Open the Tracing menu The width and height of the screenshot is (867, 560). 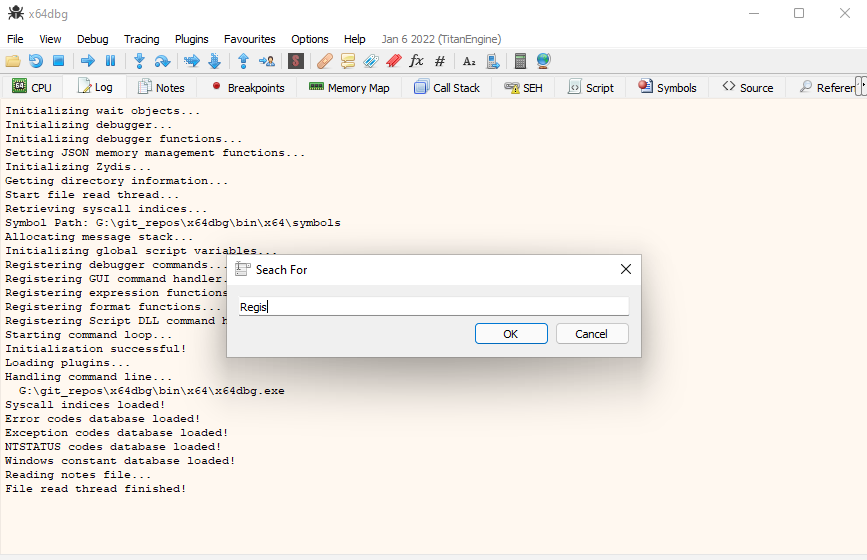point(142,39)
